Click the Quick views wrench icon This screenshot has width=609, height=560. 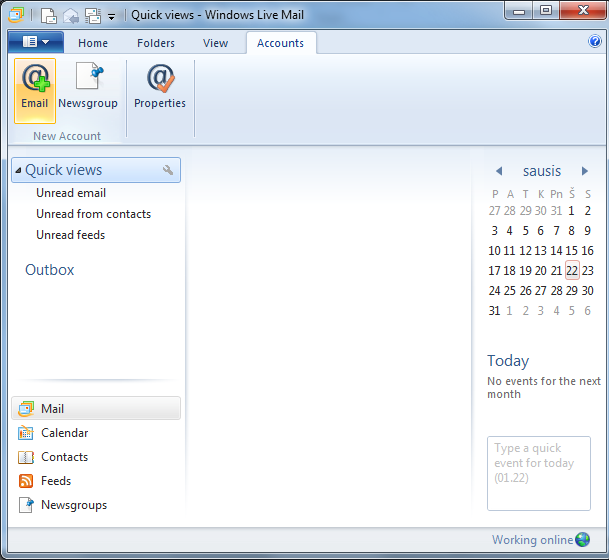(168, 170)
